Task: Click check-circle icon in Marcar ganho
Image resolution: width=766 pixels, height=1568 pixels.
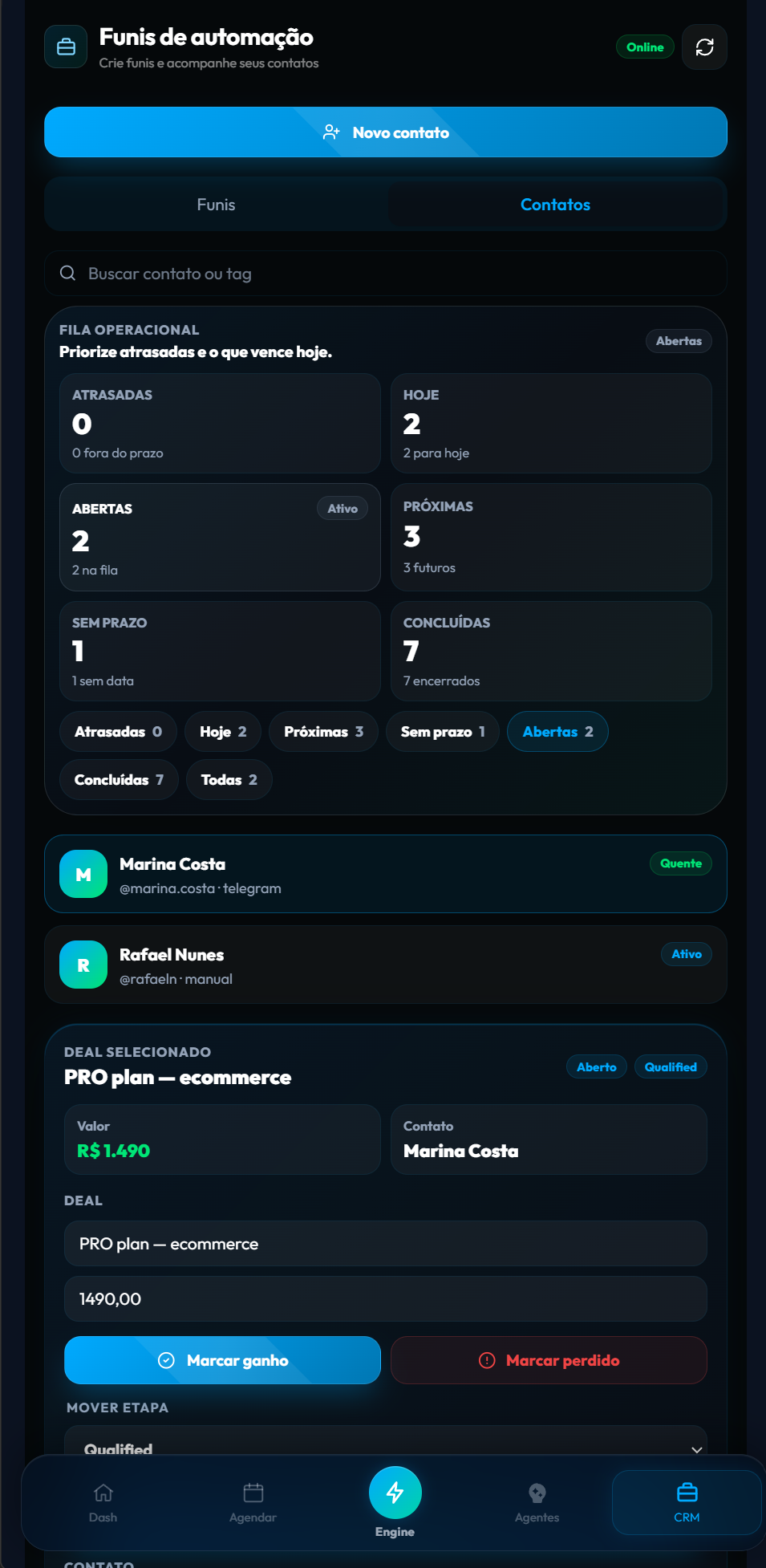Action: point(167,1360)
